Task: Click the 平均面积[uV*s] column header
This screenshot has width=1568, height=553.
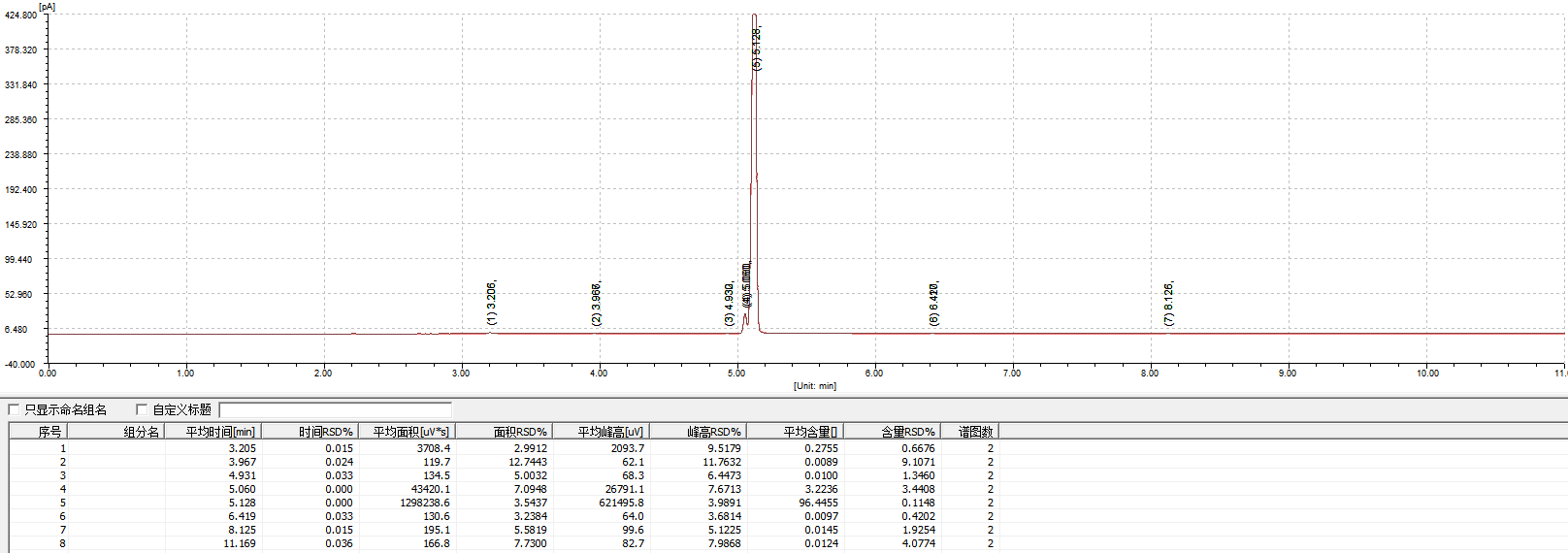Action: pyautogui.click(x=408, y=432)
